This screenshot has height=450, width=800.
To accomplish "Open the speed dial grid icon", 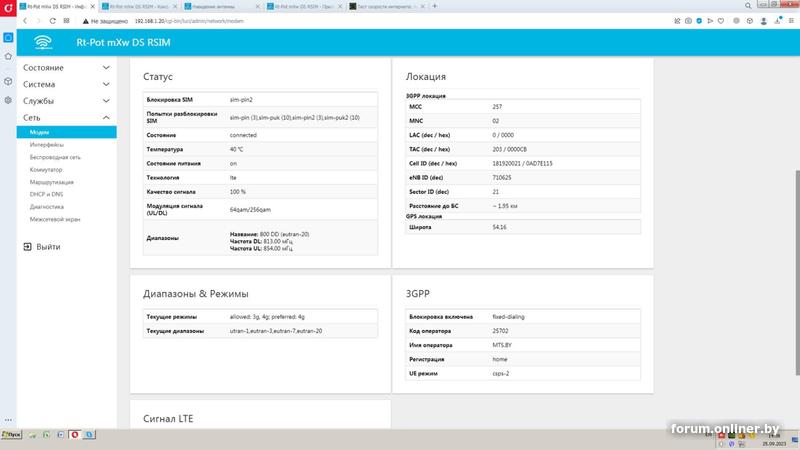I will (66, 21).
